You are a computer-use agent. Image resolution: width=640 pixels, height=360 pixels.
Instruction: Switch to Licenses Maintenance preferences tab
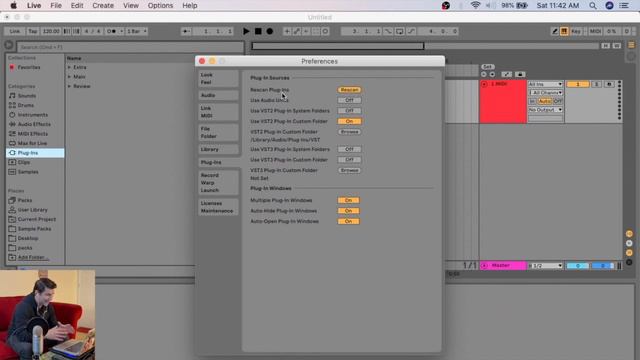pyautogui.click(x=218, y=207)
